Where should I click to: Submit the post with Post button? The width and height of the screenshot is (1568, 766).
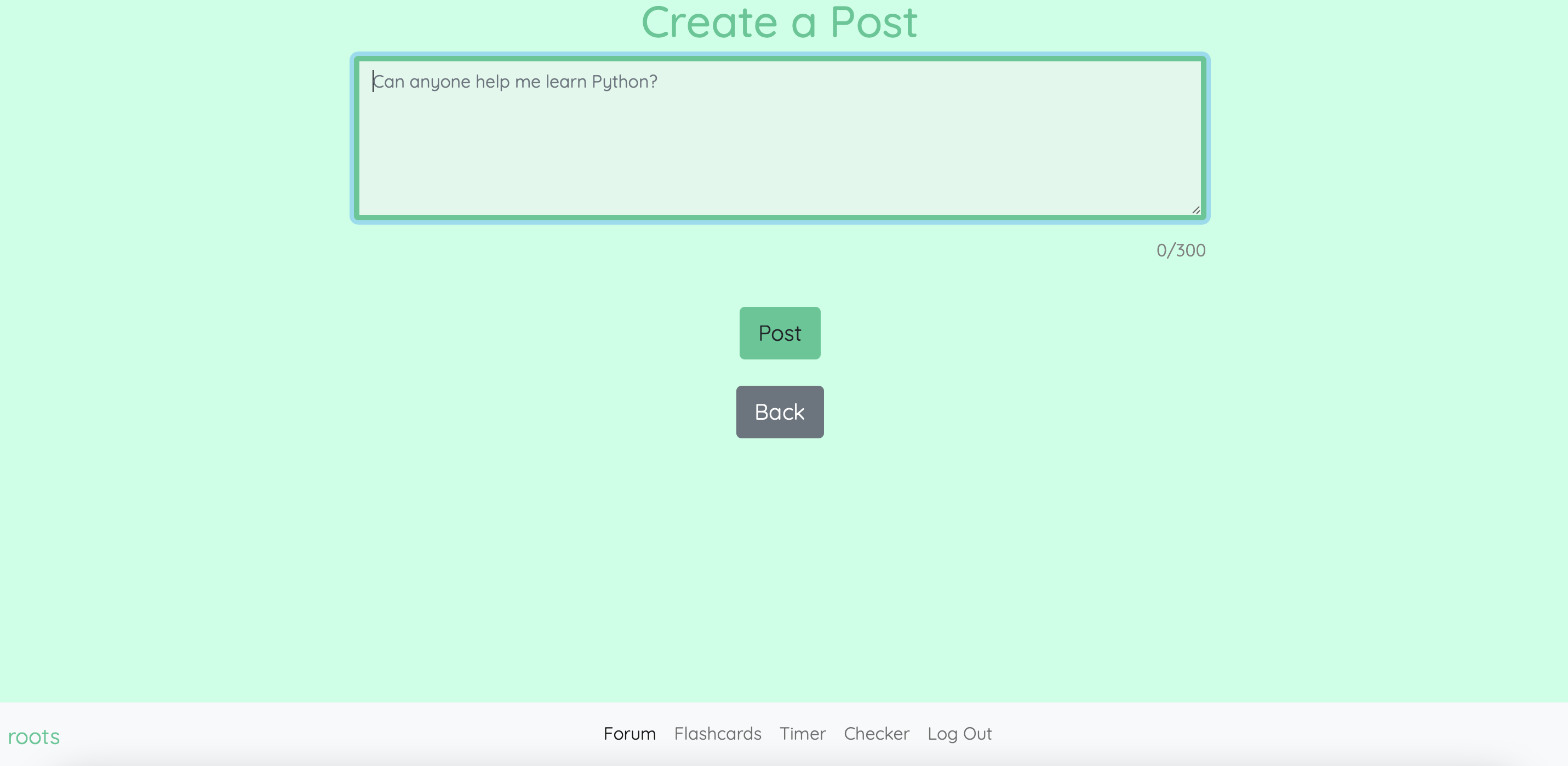pyautogui.click(x=780, y=333)
